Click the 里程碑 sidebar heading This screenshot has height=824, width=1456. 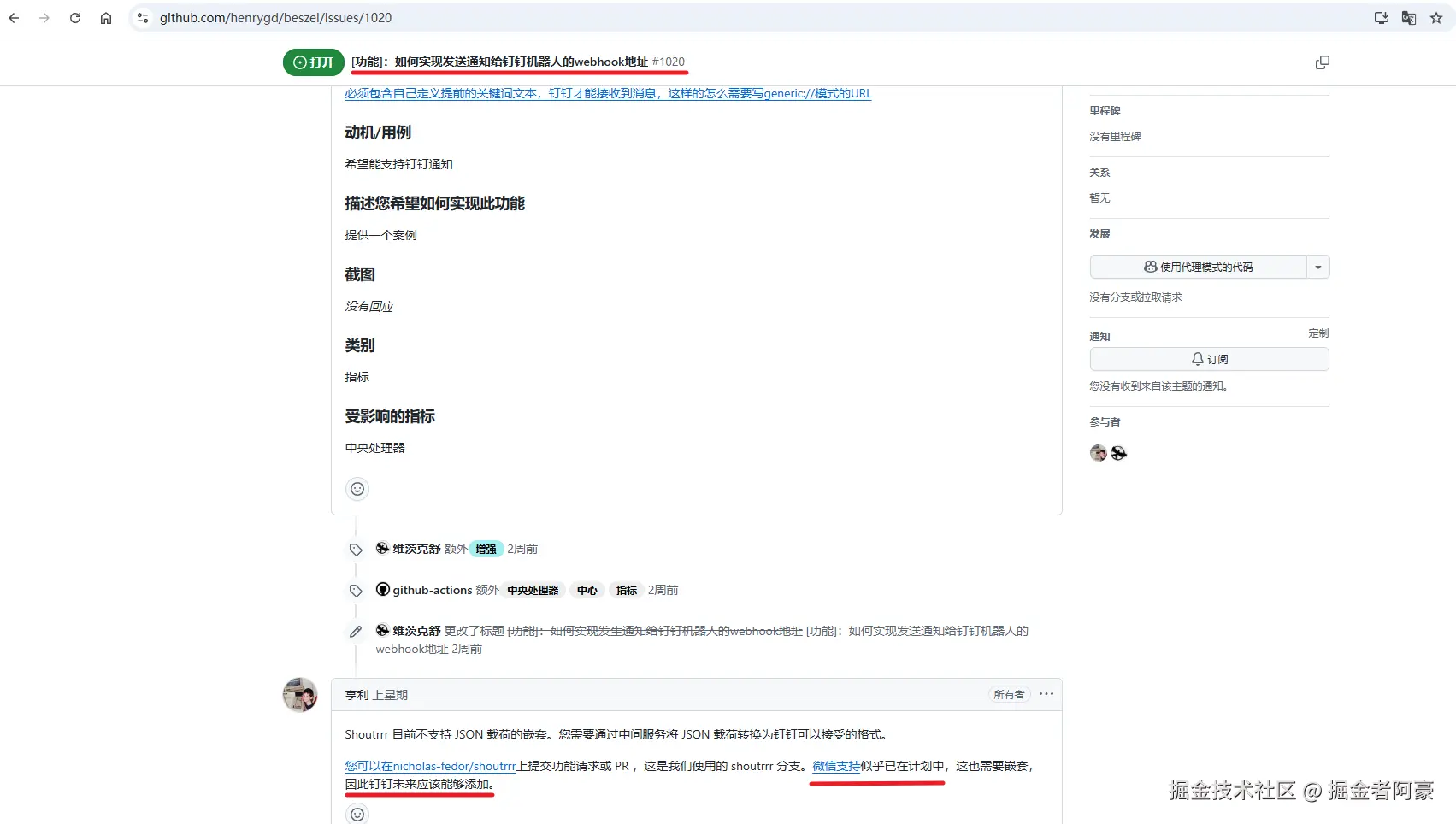[x=1105, y=111]
